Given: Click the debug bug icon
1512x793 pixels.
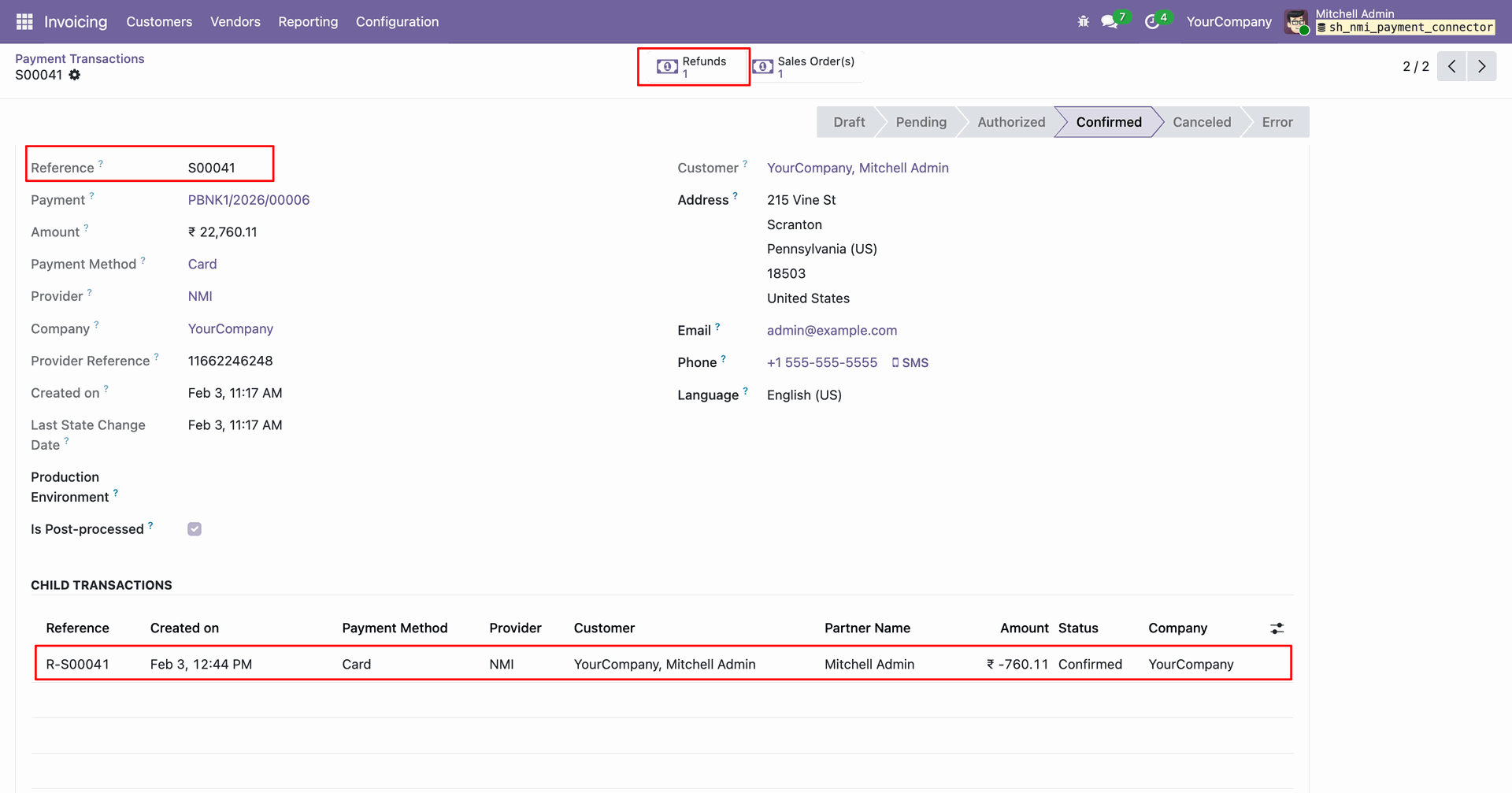Looking at the screenshot, I should tap(1083, 21).
